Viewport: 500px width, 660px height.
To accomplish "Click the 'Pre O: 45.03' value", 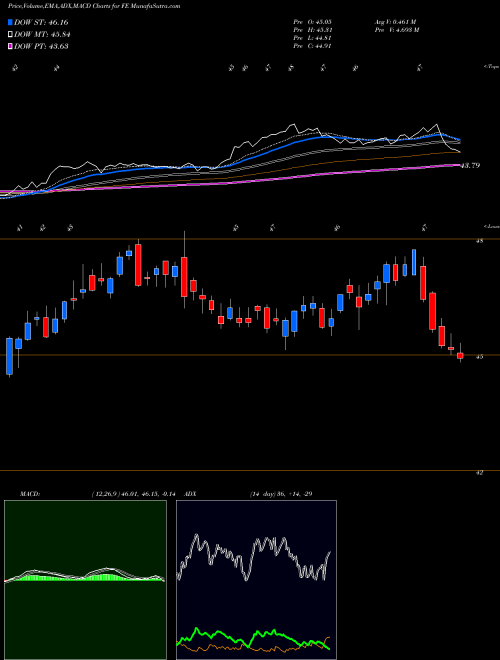I will tap(313, 21).
